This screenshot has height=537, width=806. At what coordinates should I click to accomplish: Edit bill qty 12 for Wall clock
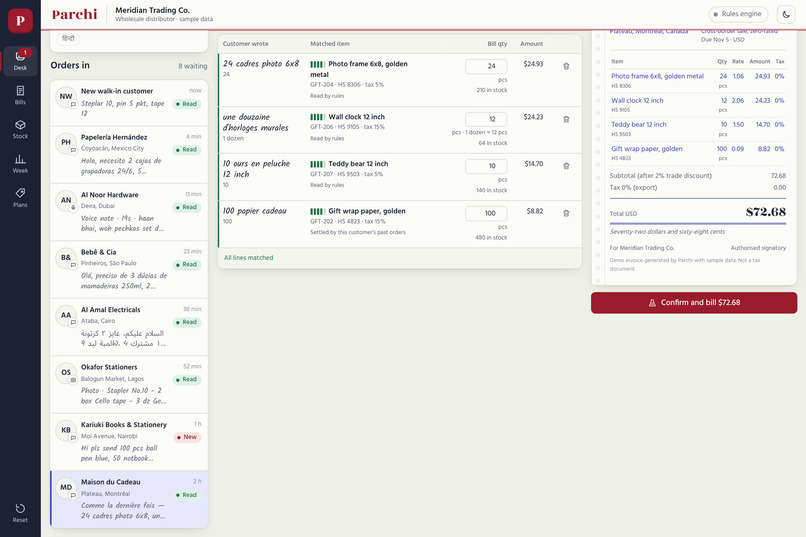(x=486, y=119)
